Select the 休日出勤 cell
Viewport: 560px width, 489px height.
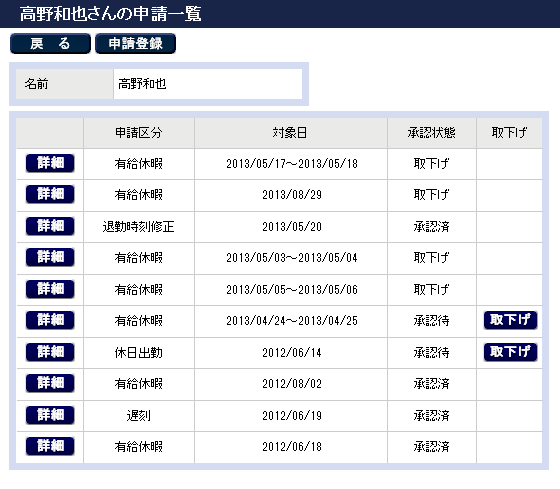(139, 353)
